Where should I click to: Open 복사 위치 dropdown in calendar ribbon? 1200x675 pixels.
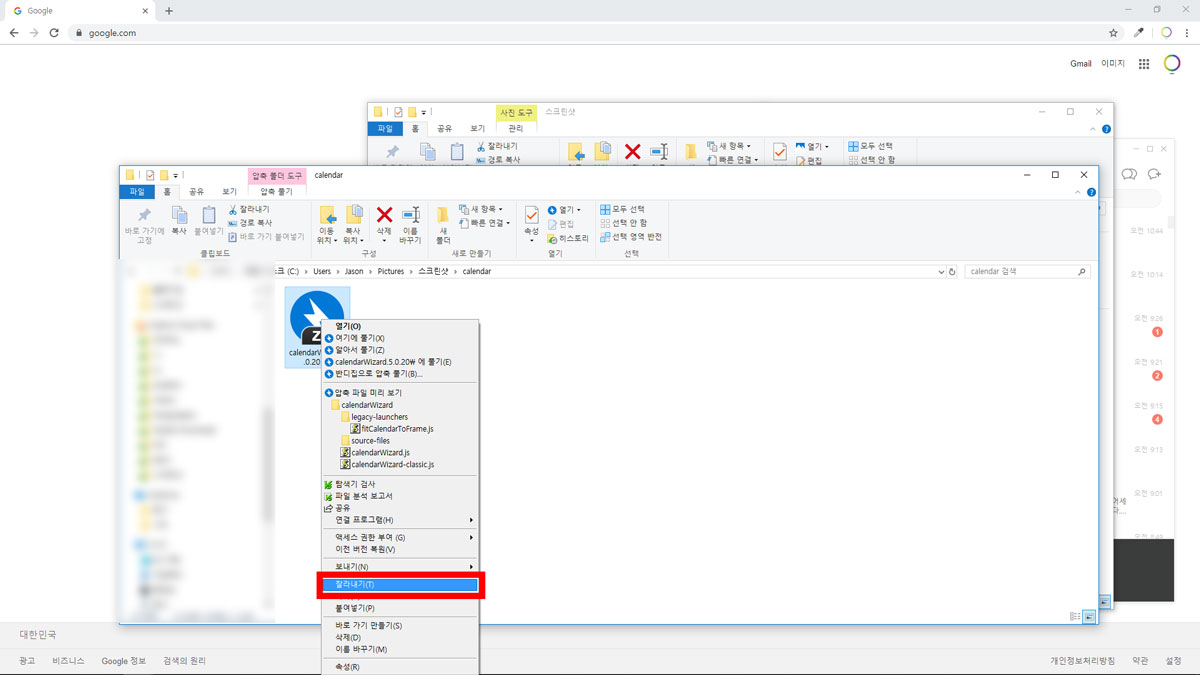pos(353,225)
